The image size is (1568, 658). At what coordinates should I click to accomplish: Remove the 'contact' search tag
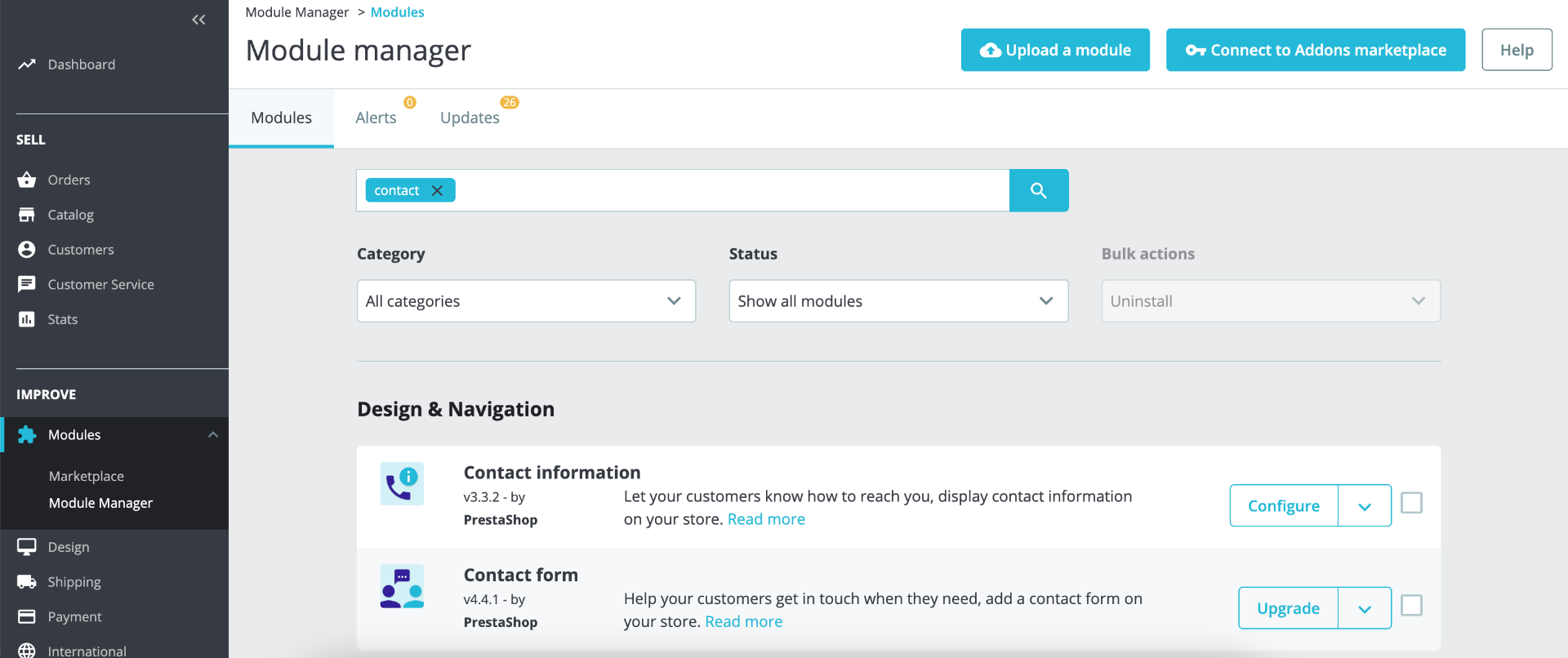[438, 190]
